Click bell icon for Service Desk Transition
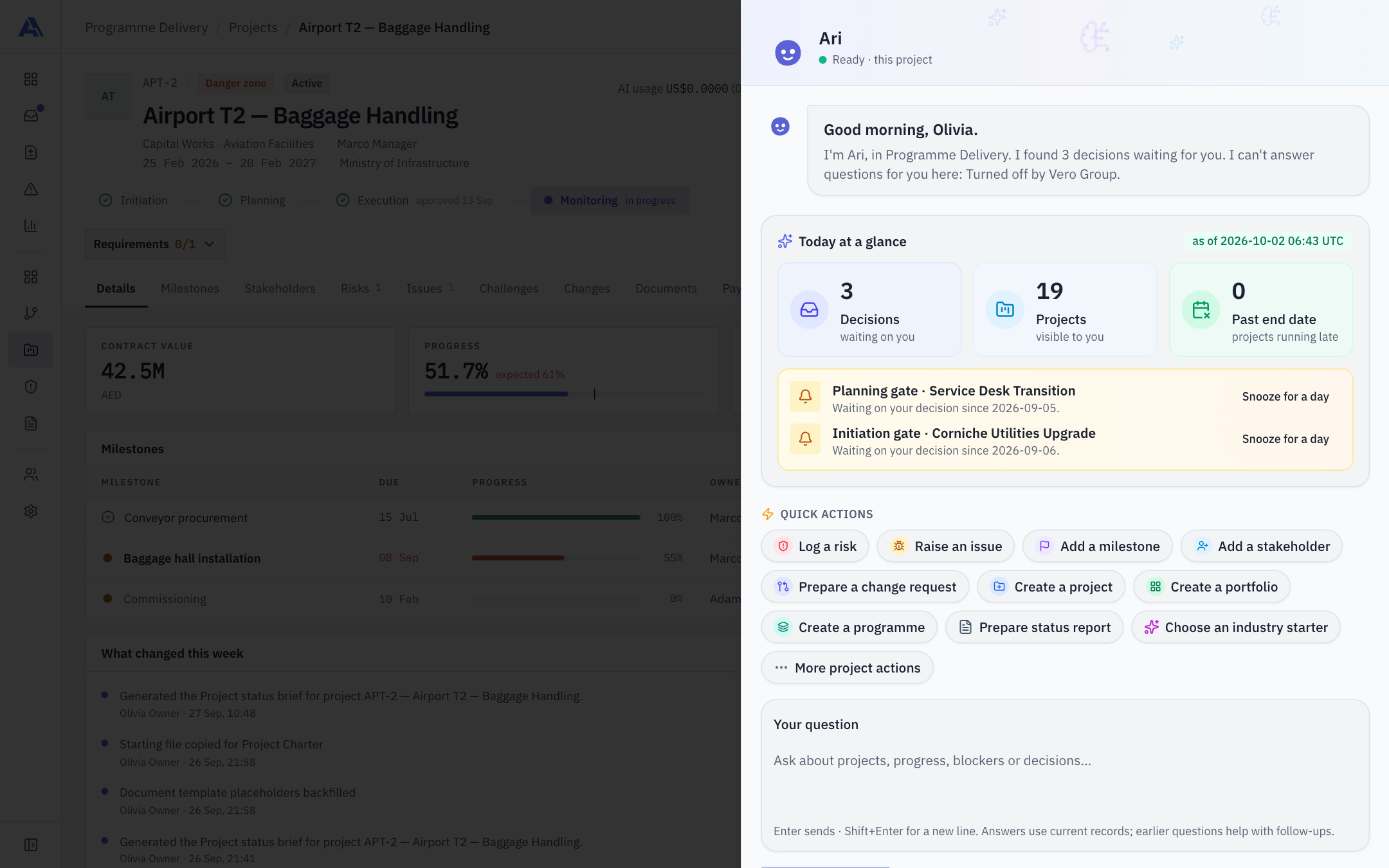This screenshot has height=868, width=1389. click(805, 397)
